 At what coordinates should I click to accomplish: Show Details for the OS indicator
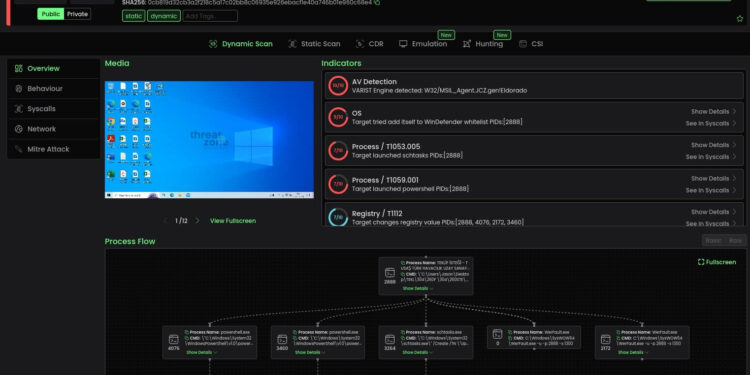(713, 111)
